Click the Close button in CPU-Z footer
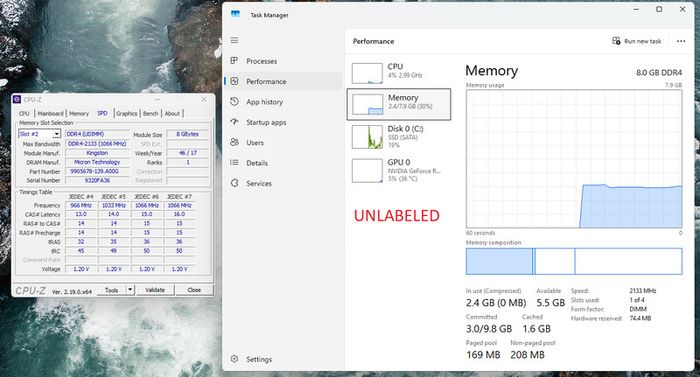Image resolution: width=700 pixels, height=377 pixels. click(194, 290)
